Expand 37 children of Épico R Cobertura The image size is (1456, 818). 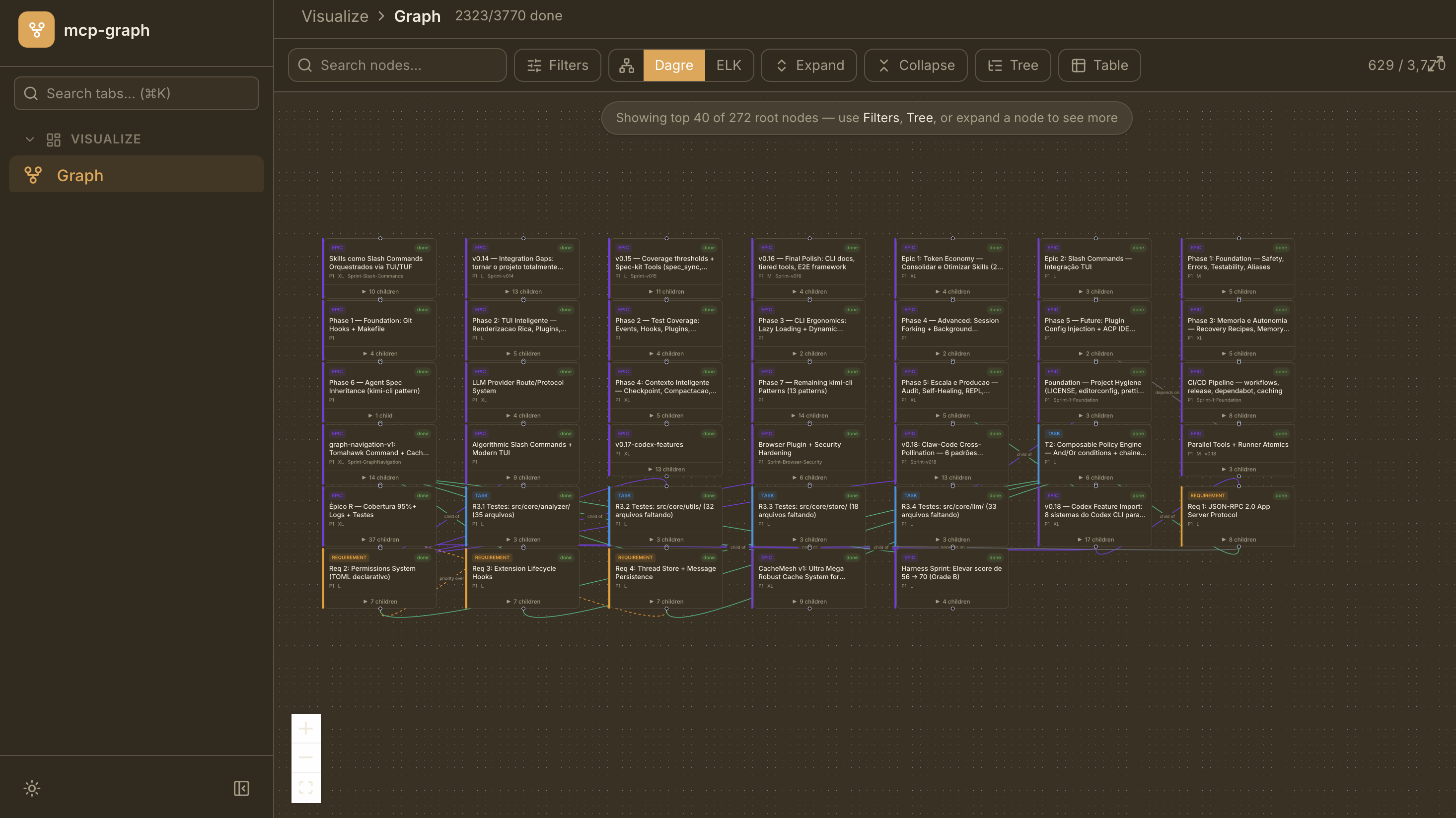[380, 540]
